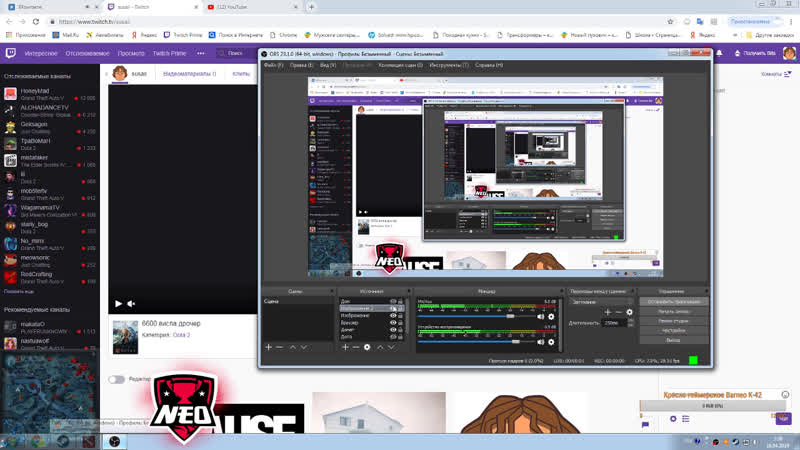Screen dimensions: 800x450
Task: Open the Инструменты menu in OBS
Action: (x=448, y=65)
